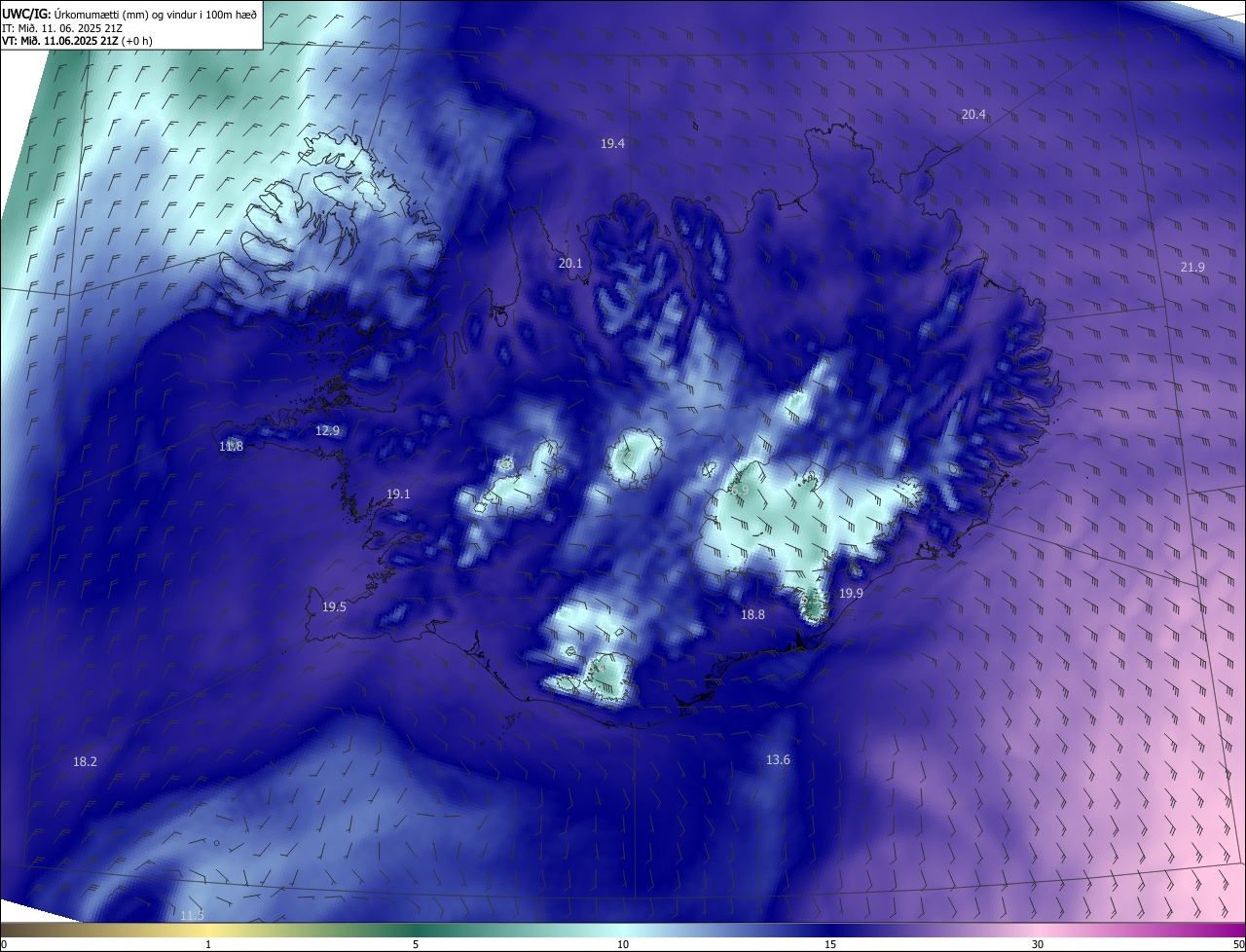Click the 18.8 value label
Image resolution: width=1246 pixels, height=952 pixels.
[x=752, y=614]
